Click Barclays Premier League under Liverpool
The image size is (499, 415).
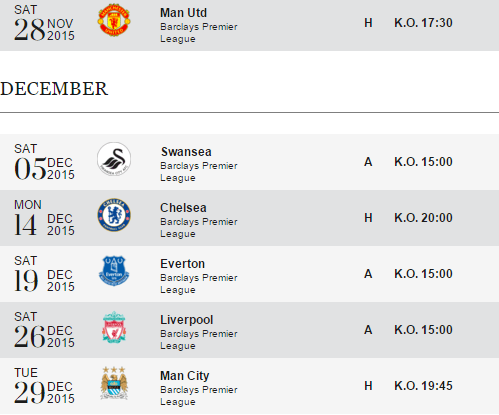[199, 340]
